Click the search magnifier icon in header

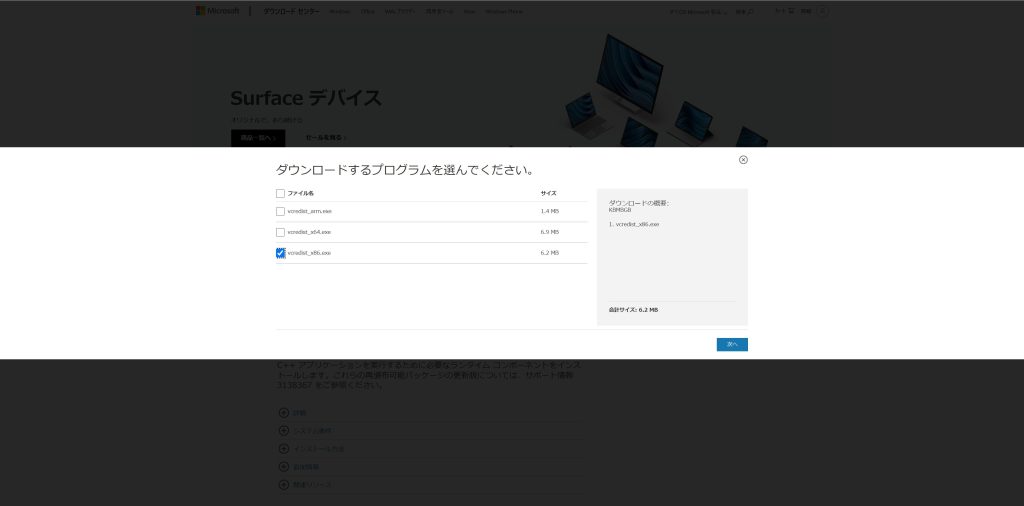[x=779, y=11]
